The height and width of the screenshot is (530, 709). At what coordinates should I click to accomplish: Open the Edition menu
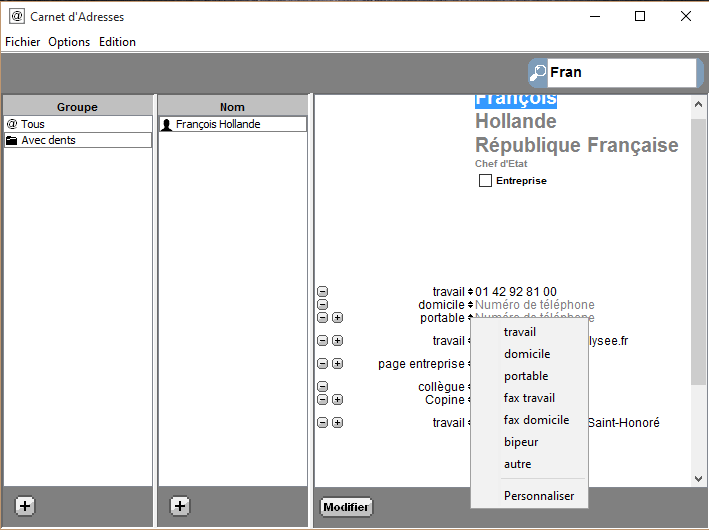pyautogui.click(x=118, y=42)
